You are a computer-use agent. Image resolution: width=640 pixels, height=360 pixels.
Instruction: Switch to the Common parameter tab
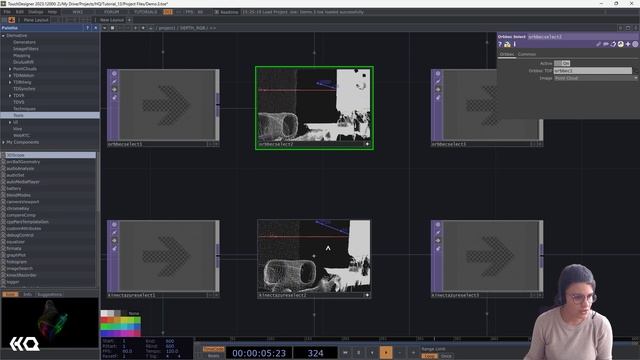pos(527,54)
